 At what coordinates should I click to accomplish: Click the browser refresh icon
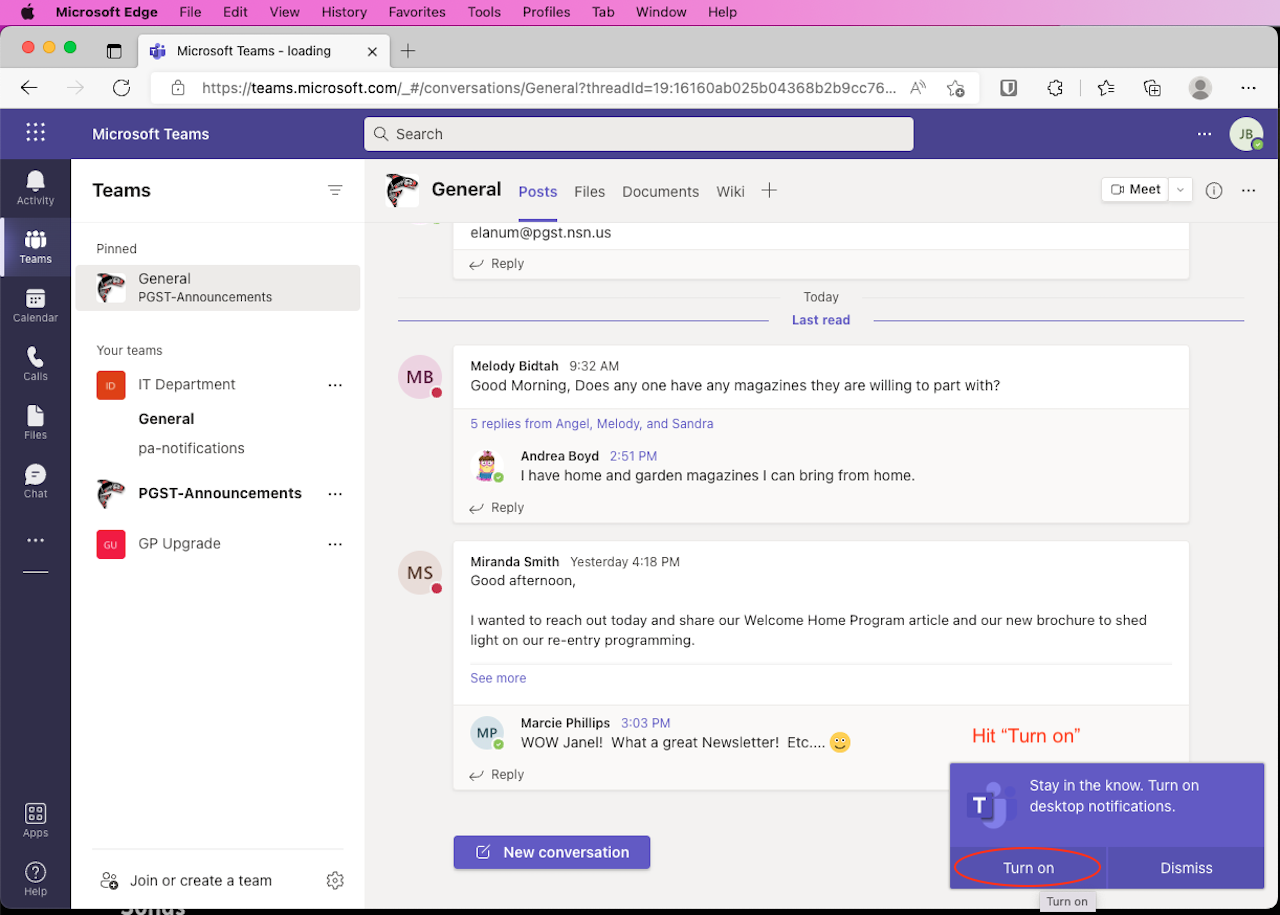coord(121,88)
